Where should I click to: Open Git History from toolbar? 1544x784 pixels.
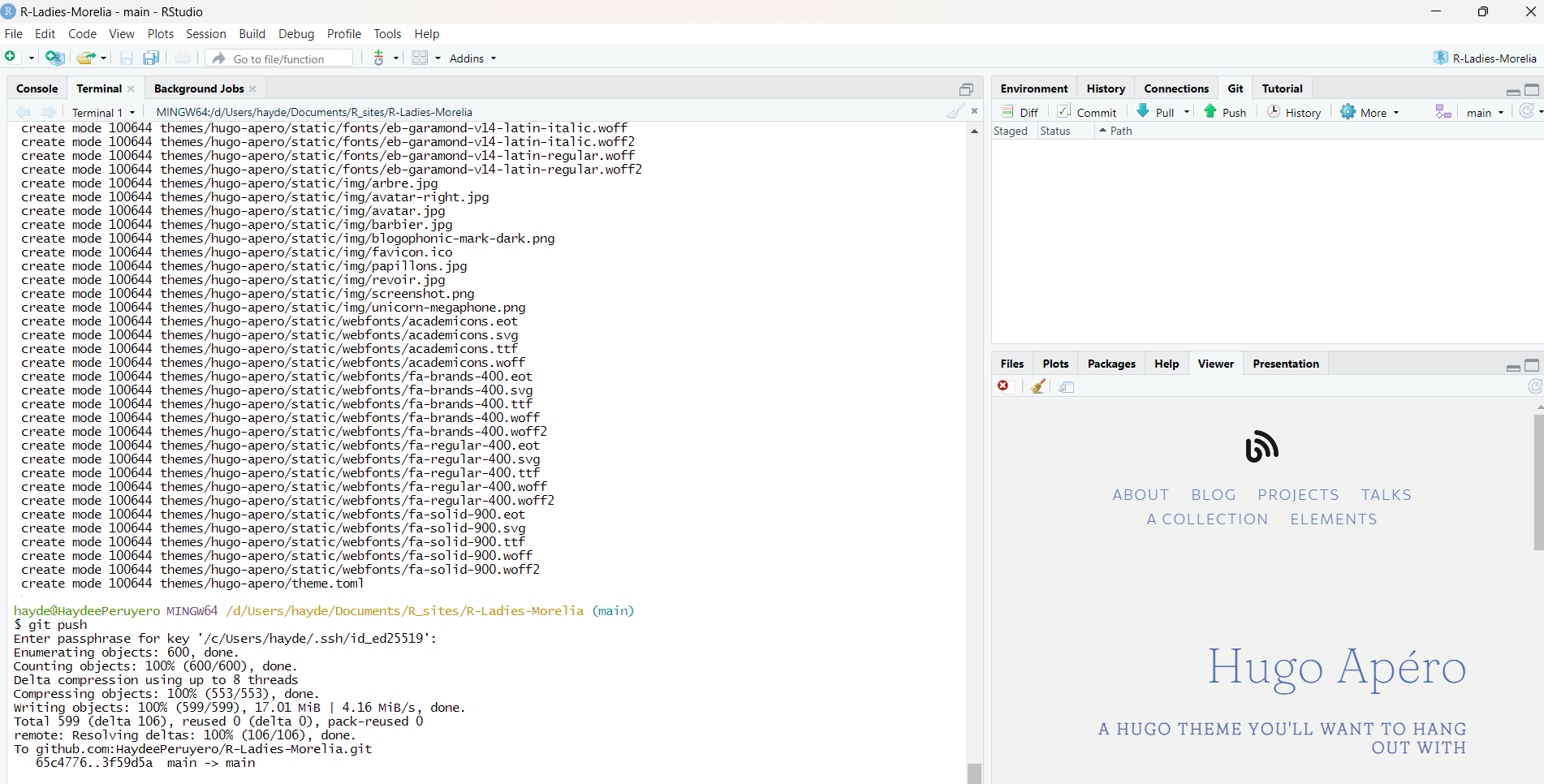point(1294,112)
